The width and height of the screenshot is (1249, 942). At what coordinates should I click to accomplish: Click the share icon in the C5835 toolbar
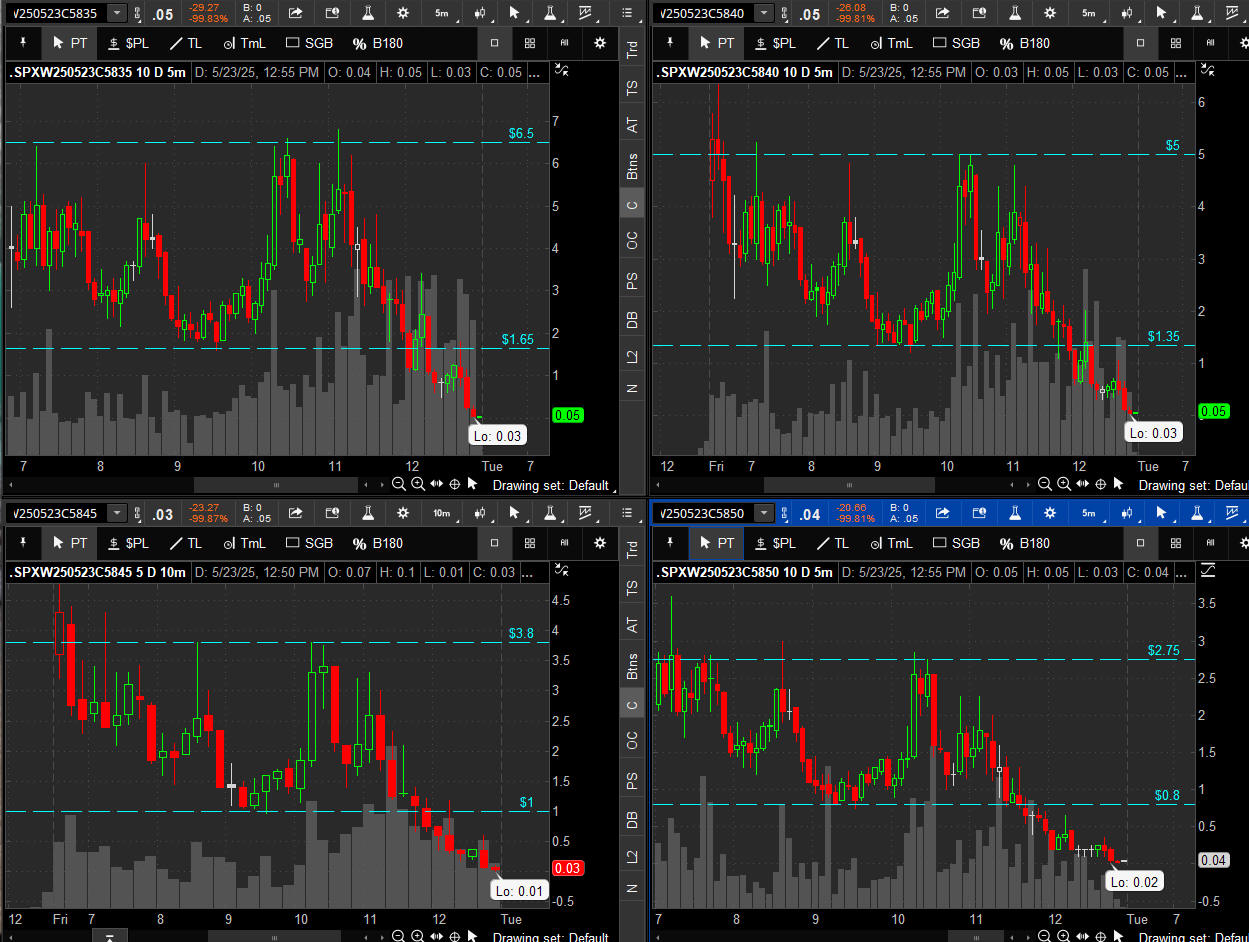click(x=296, y=13)
